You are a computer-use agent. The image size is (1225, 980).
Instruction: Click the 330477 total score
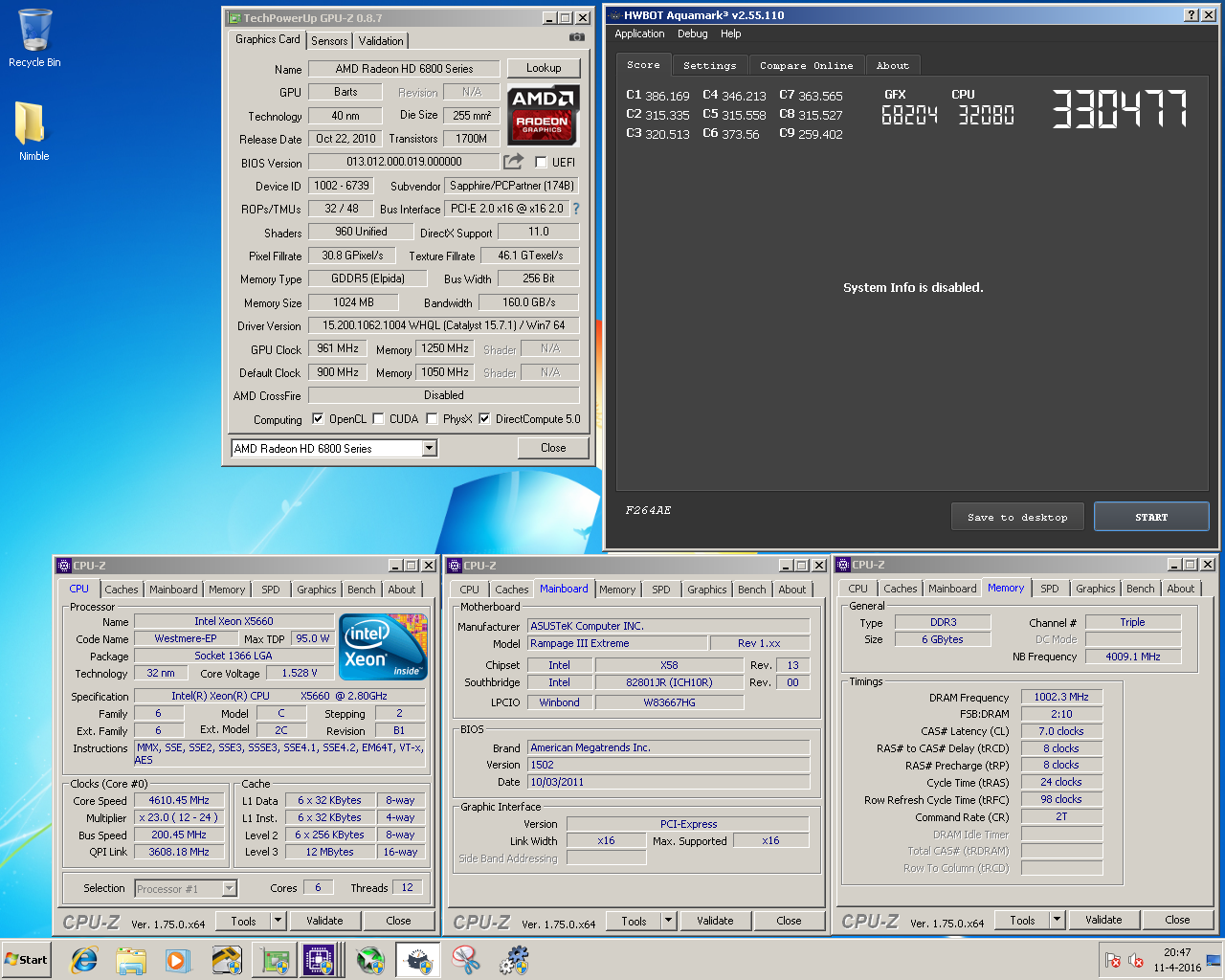tap(1120, 108)
